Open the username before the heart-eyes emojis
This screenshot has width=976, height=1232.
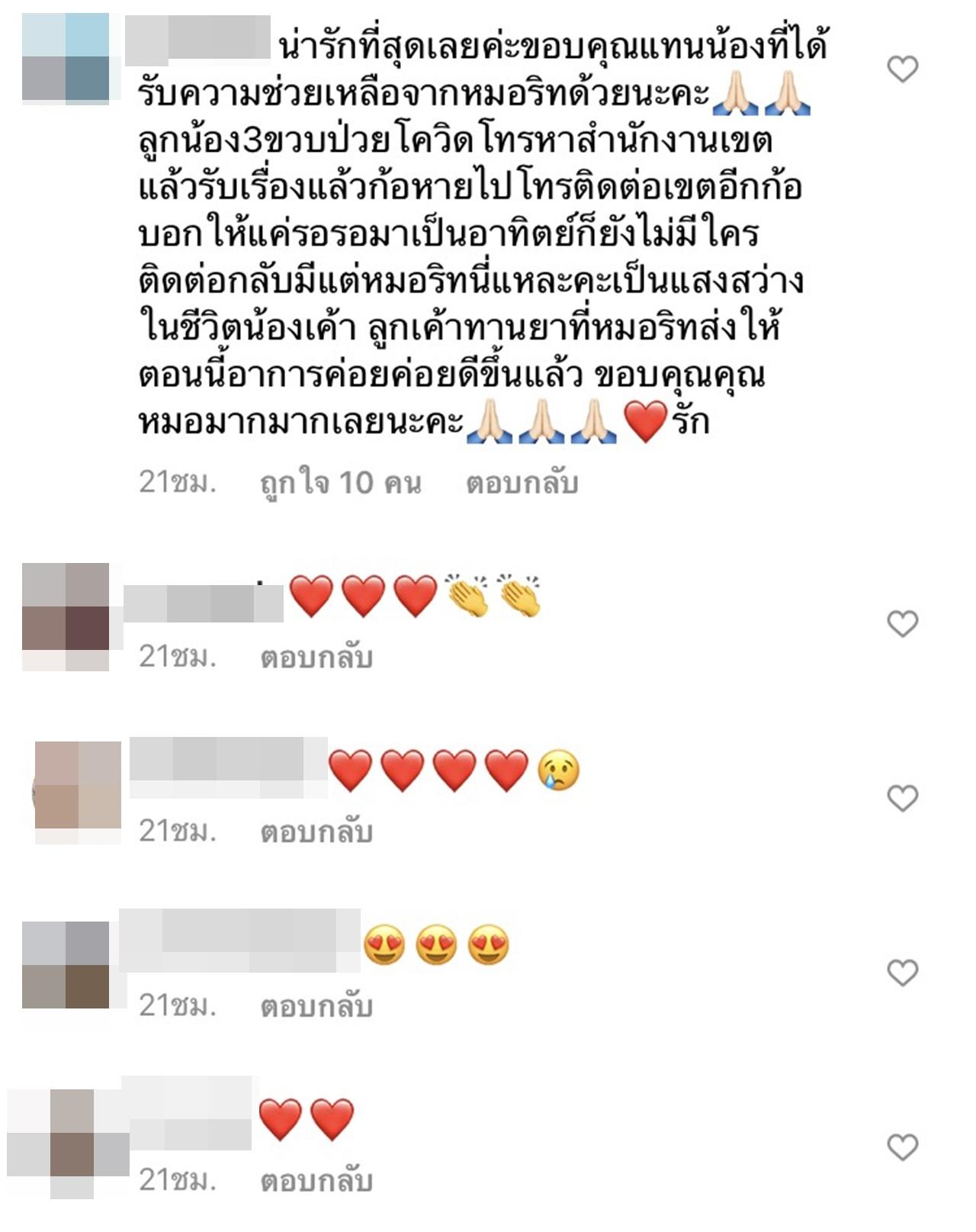coord(240,940)
